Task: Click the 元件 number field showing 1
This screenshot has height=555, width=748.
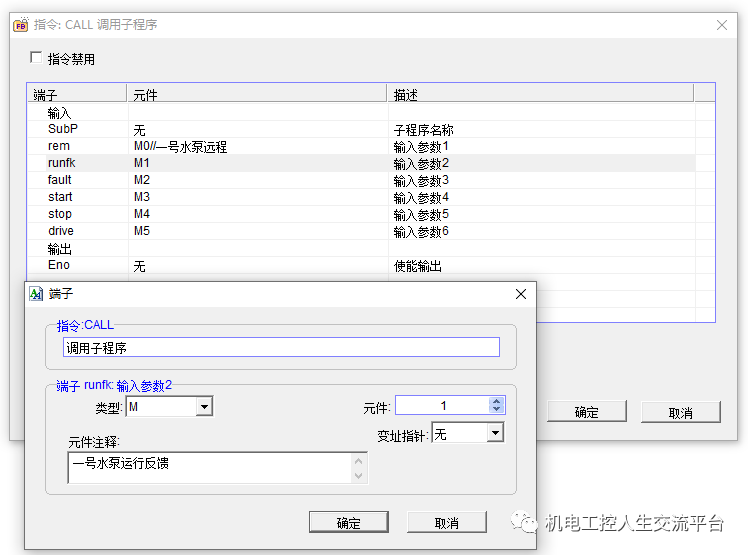Action: click(x=443, y=406)
